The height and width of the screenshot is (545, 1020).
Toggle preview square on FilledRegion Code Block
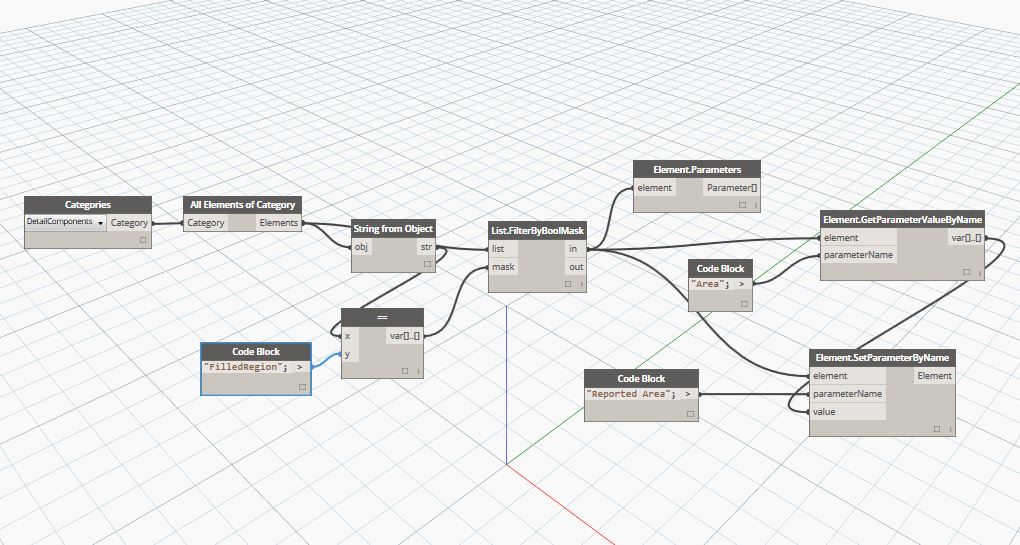pos(302,387)
